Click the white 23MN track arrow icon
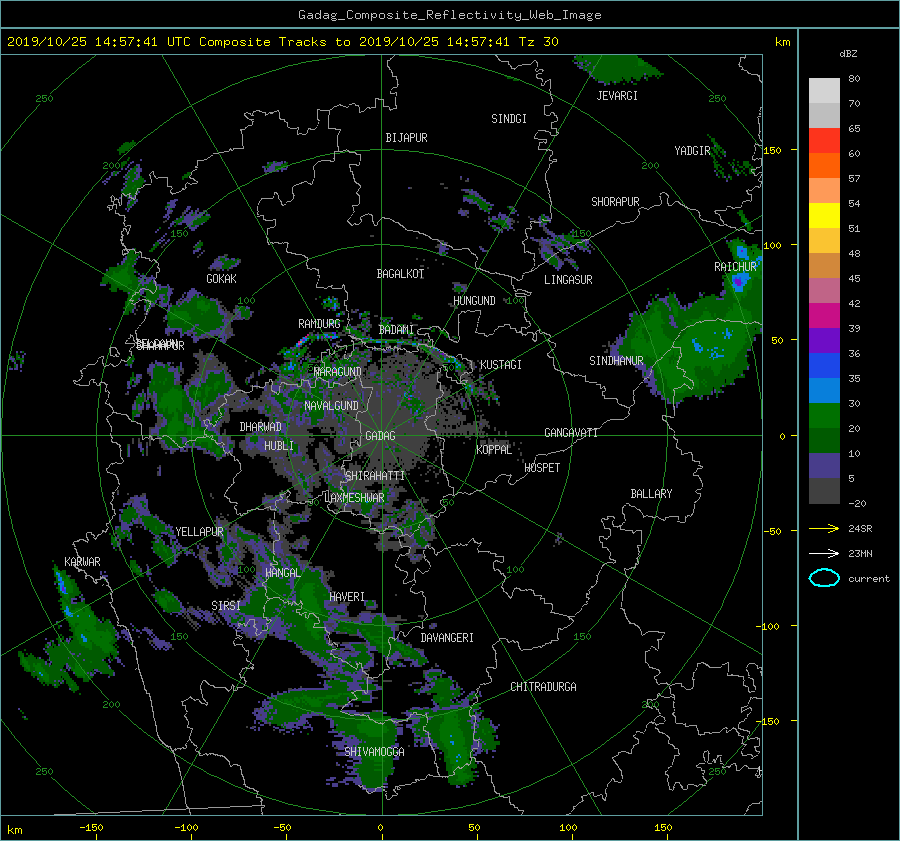This screenshot has width=900, height=841. click(824, 553)
